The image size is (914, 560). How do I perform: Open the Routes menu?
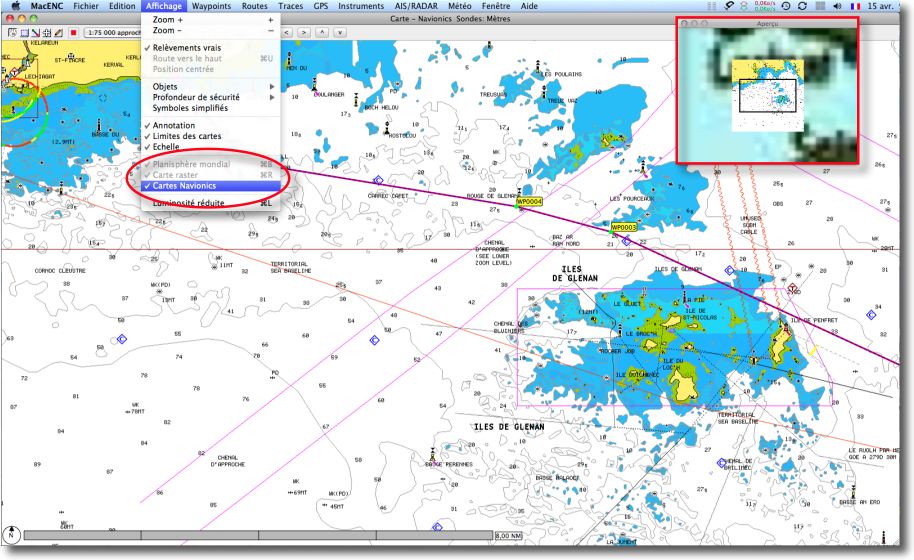tap(254, 6)
